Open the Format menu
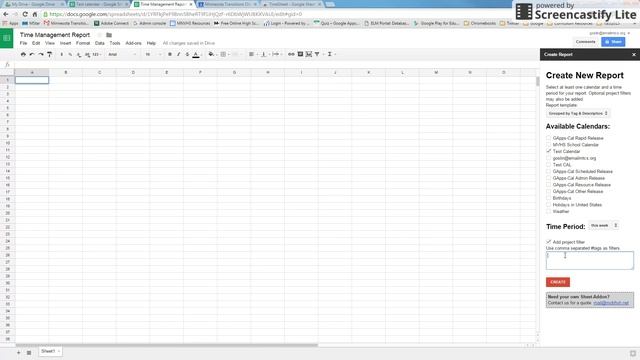Image resolution: width=640 pixels, height=360 pixels. pos(83,43)
